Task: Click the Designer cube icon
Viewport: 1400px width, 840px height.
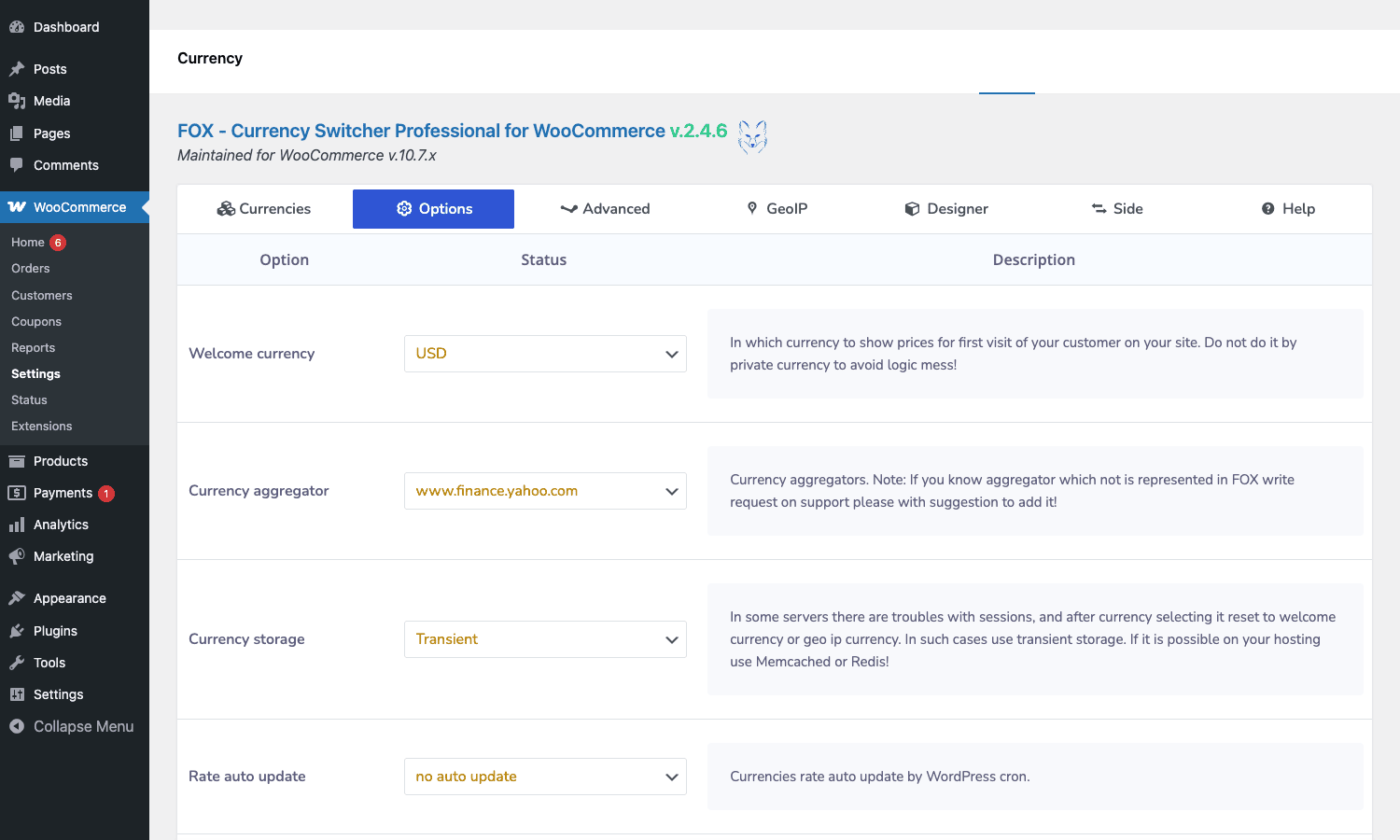Action: tap(912, 209)
